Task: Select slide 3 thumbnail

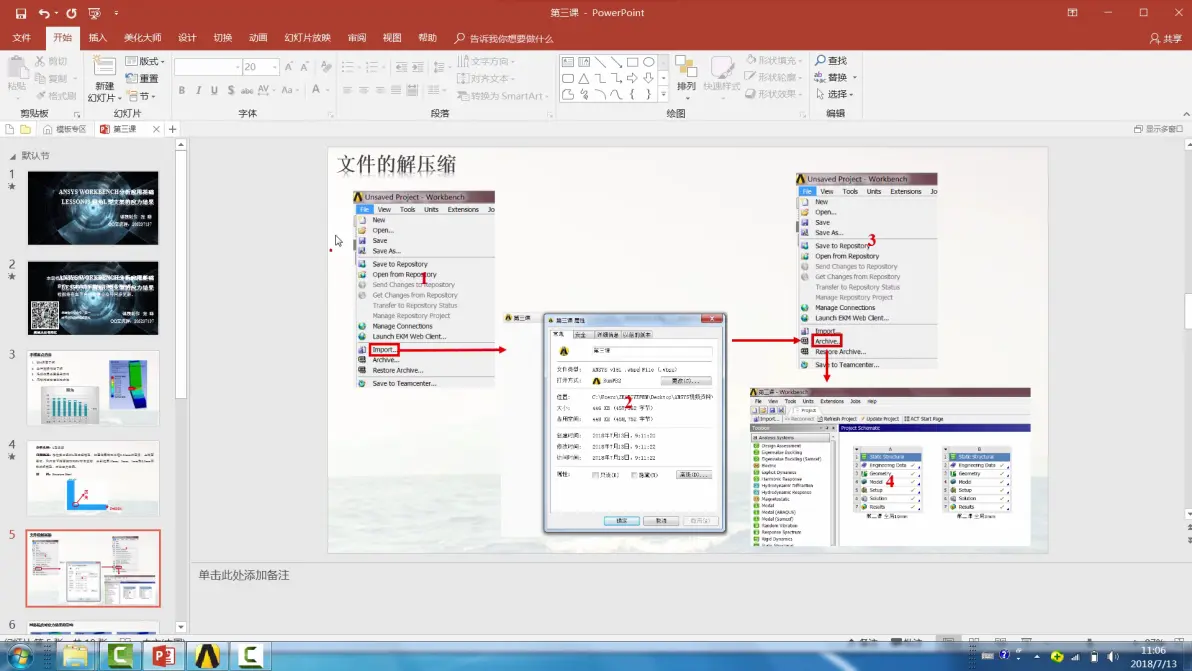Action: 94,388
